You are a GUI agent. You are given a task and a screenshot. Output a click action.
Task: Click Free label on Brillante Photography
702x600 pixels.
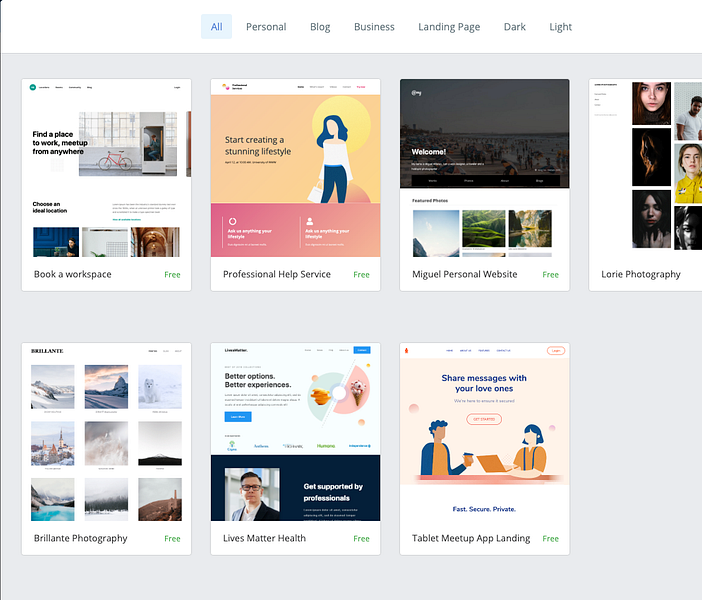[x=172, y=539]
